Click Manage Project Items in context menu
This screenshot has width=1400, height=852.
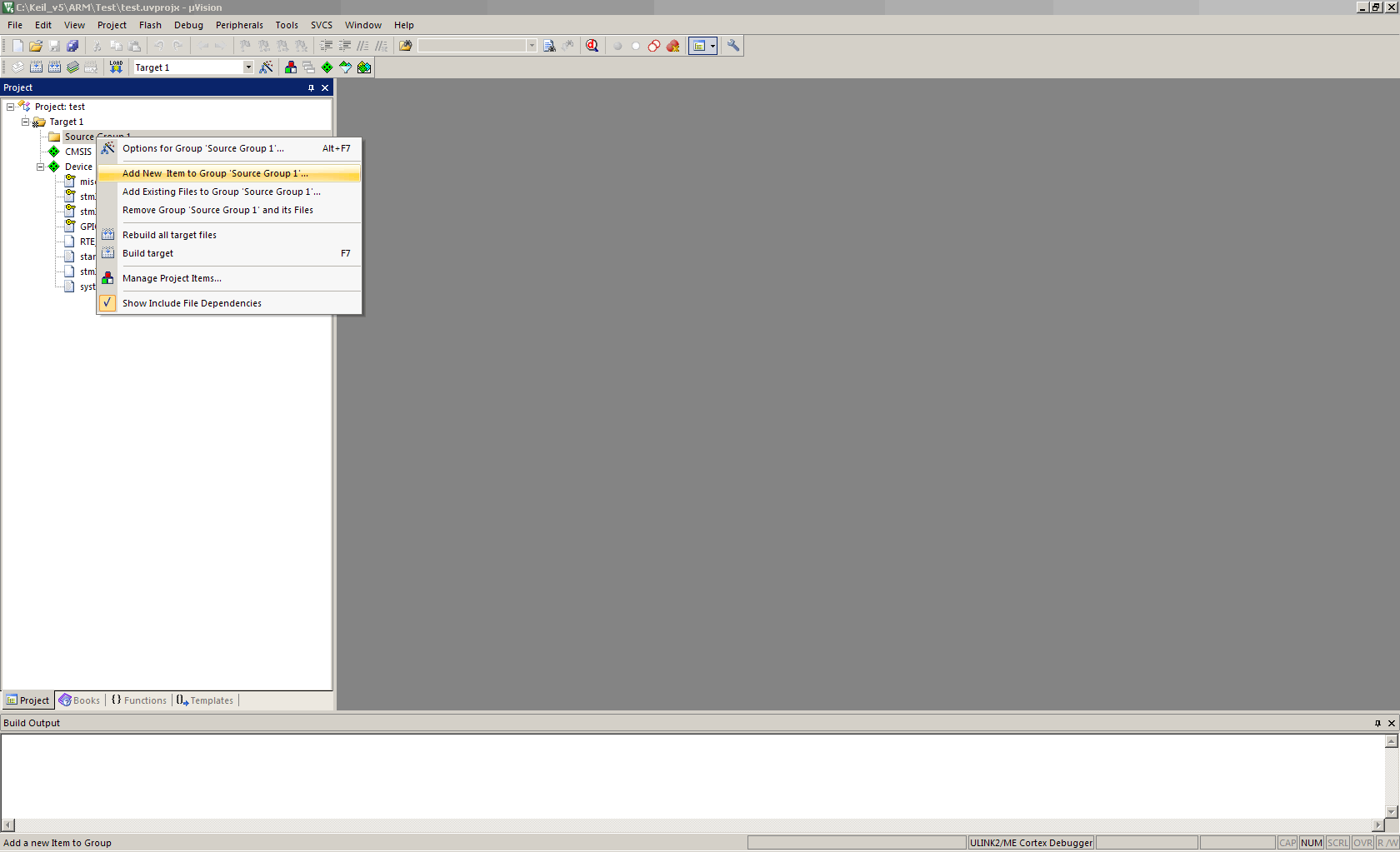172,278
